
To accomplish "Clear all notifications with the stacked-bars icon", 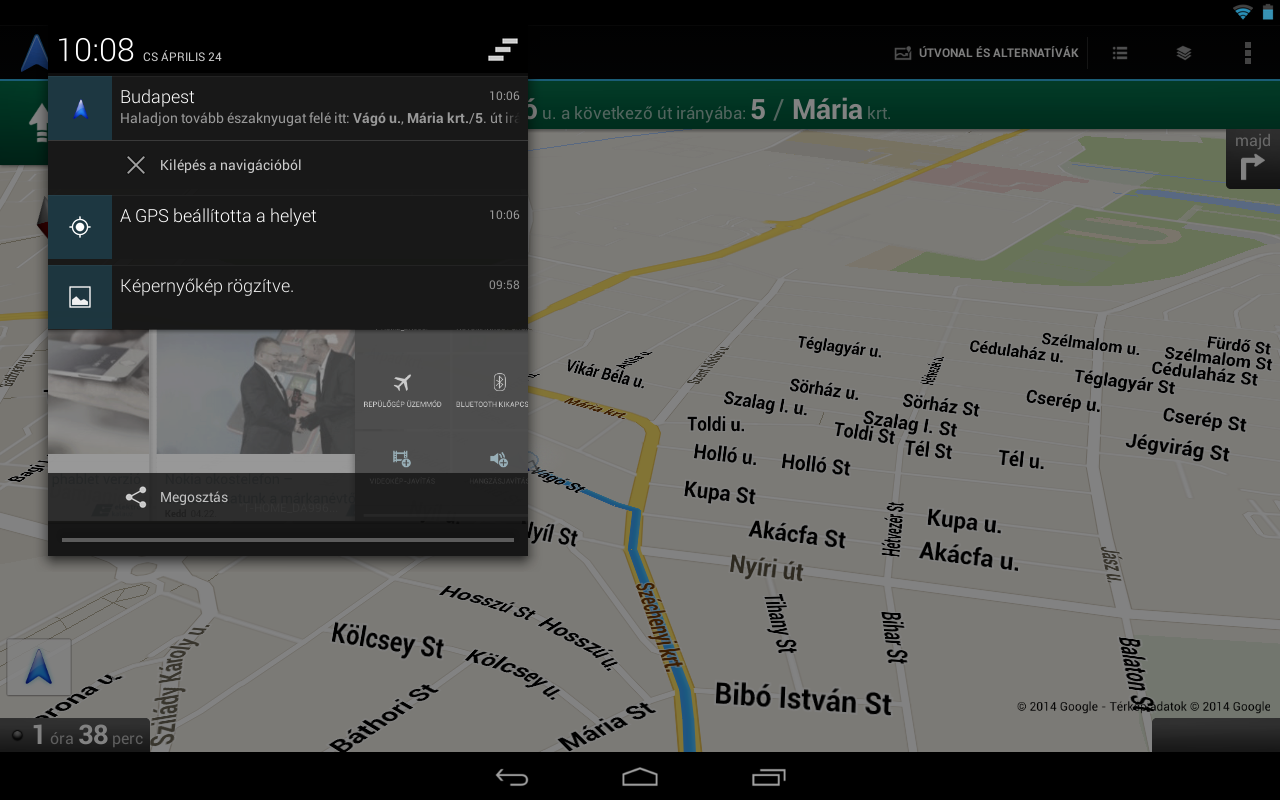I will 503,49.
